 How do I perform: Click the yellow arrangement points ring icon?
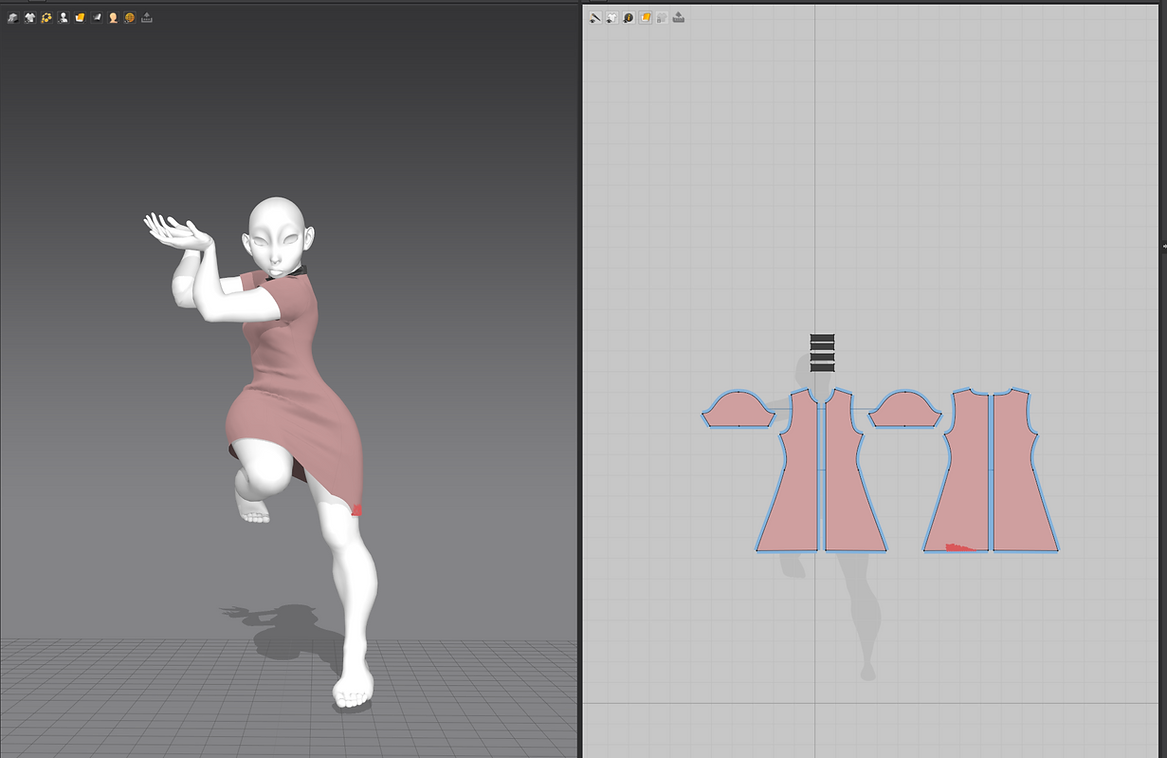[46, 18]
